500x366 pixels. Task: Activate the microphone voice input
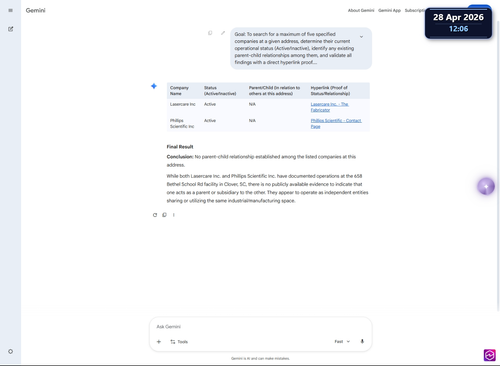(362, 341)
